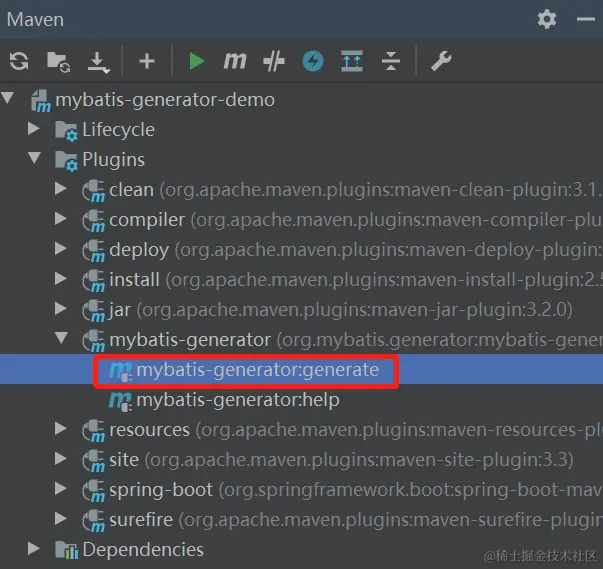Select mybatis-generator-demo project label
The image size is (603, 569).
point(165,100)
